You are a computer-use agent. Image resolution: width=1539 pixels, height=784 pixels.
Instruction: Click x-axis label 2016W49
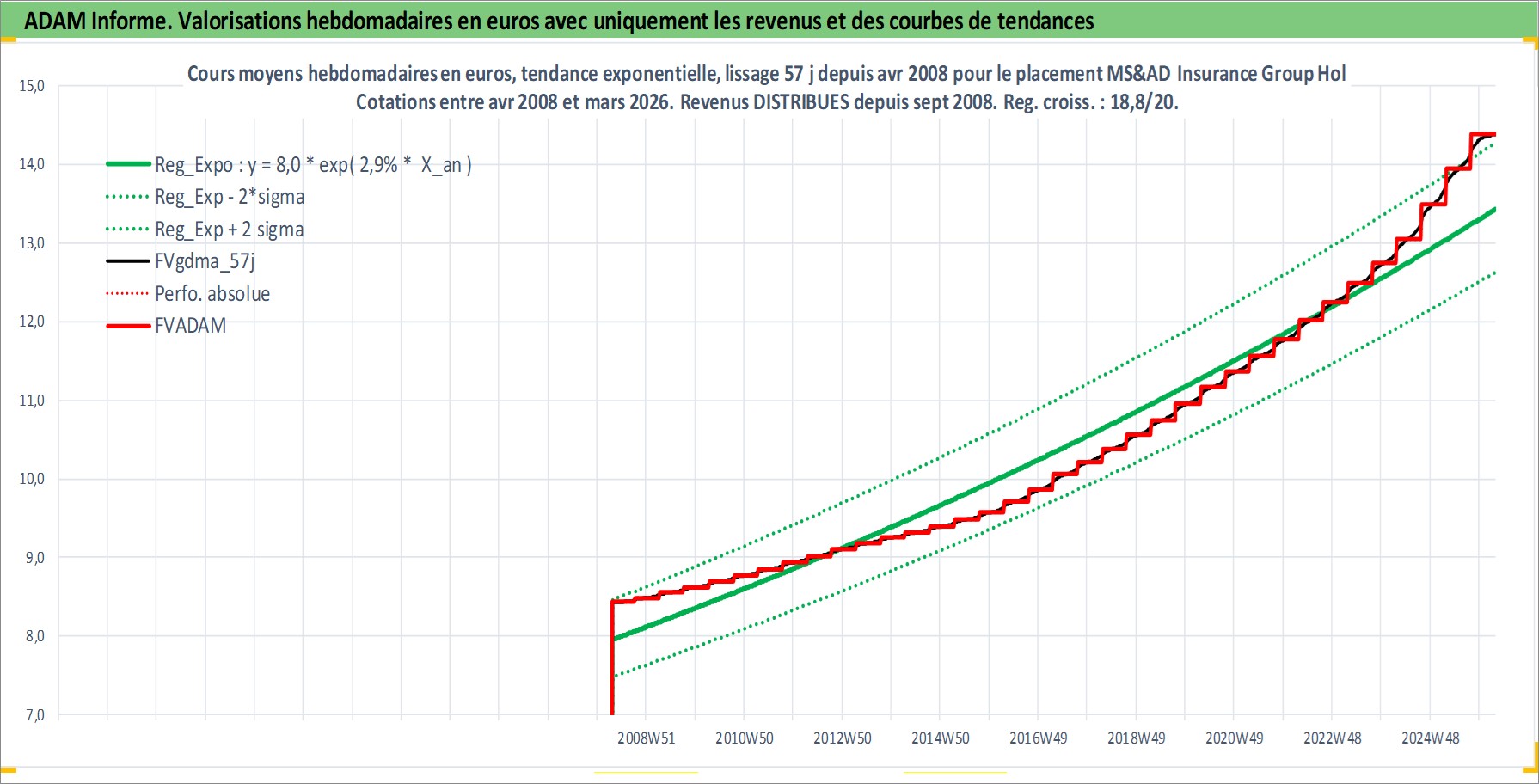pyautogui.click(x=1039, y=738)
